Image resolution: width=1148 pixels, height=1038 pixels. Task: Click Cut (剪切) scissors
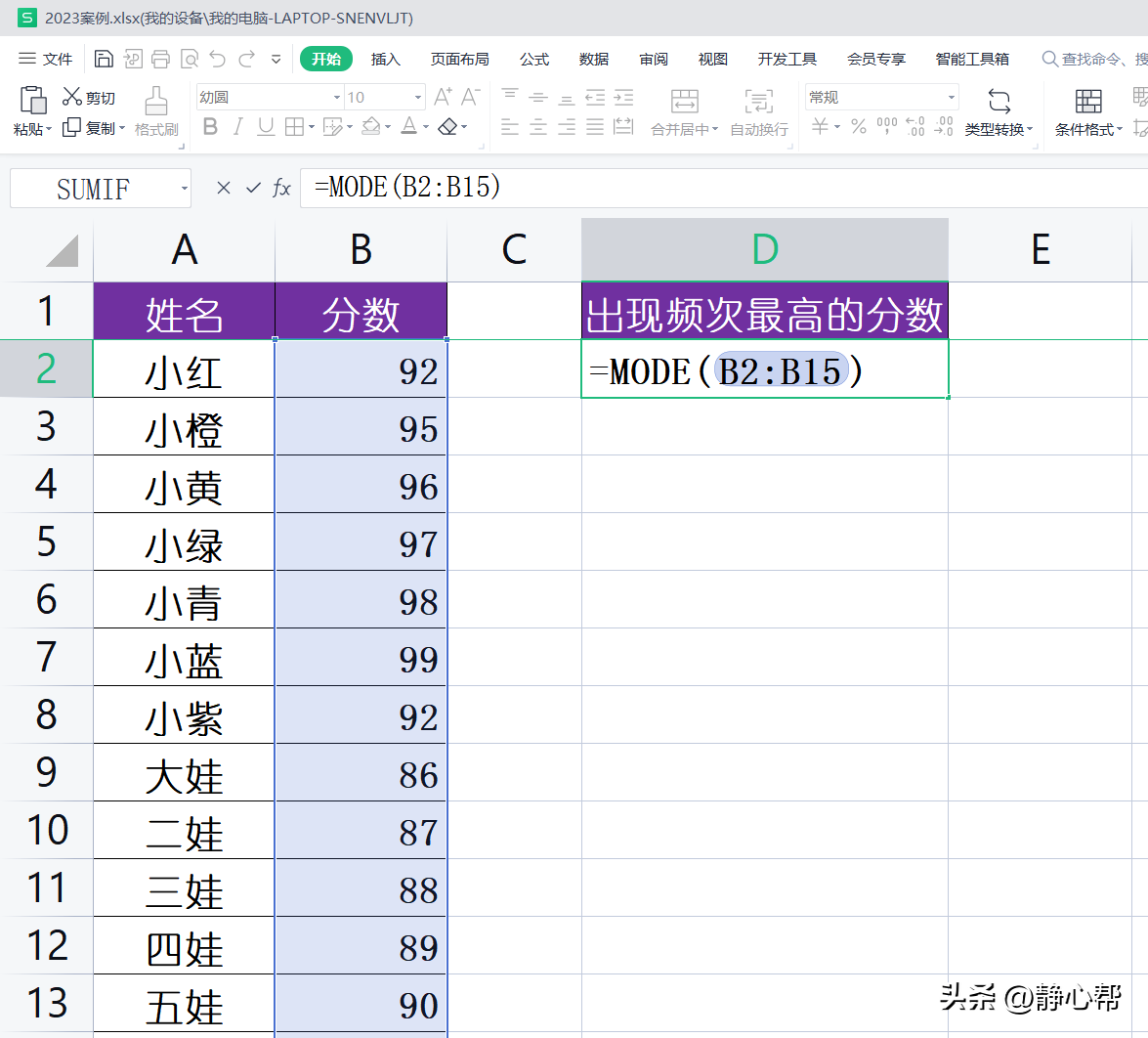[71, 97]
